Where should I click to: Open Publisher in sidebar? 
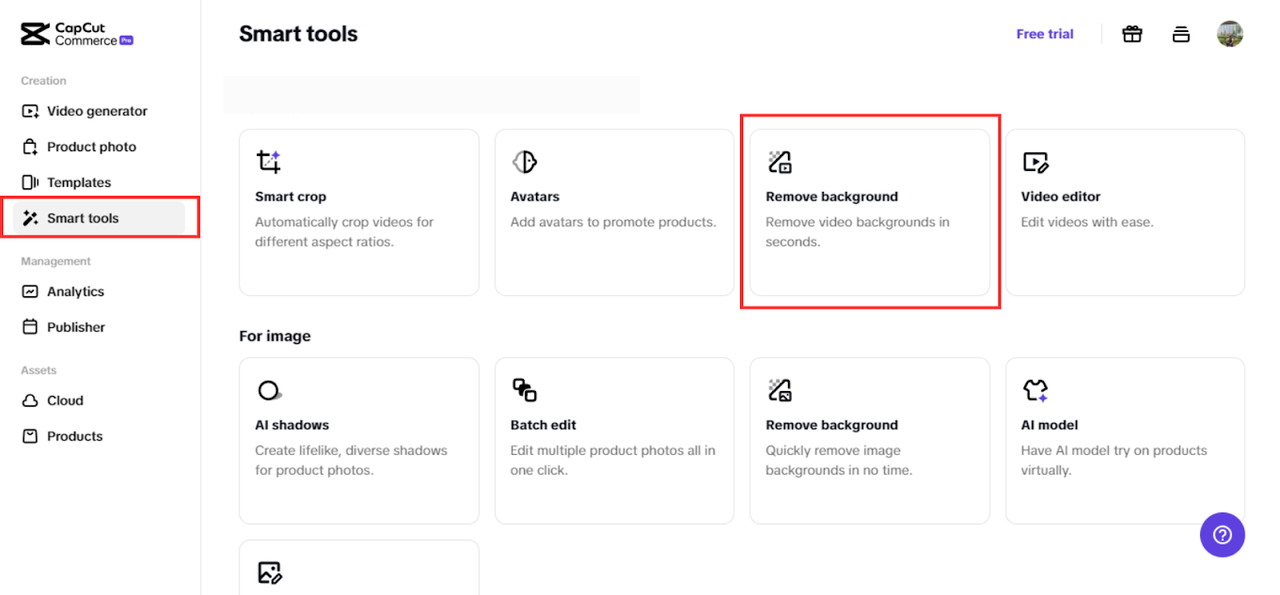tap(76, 327)
